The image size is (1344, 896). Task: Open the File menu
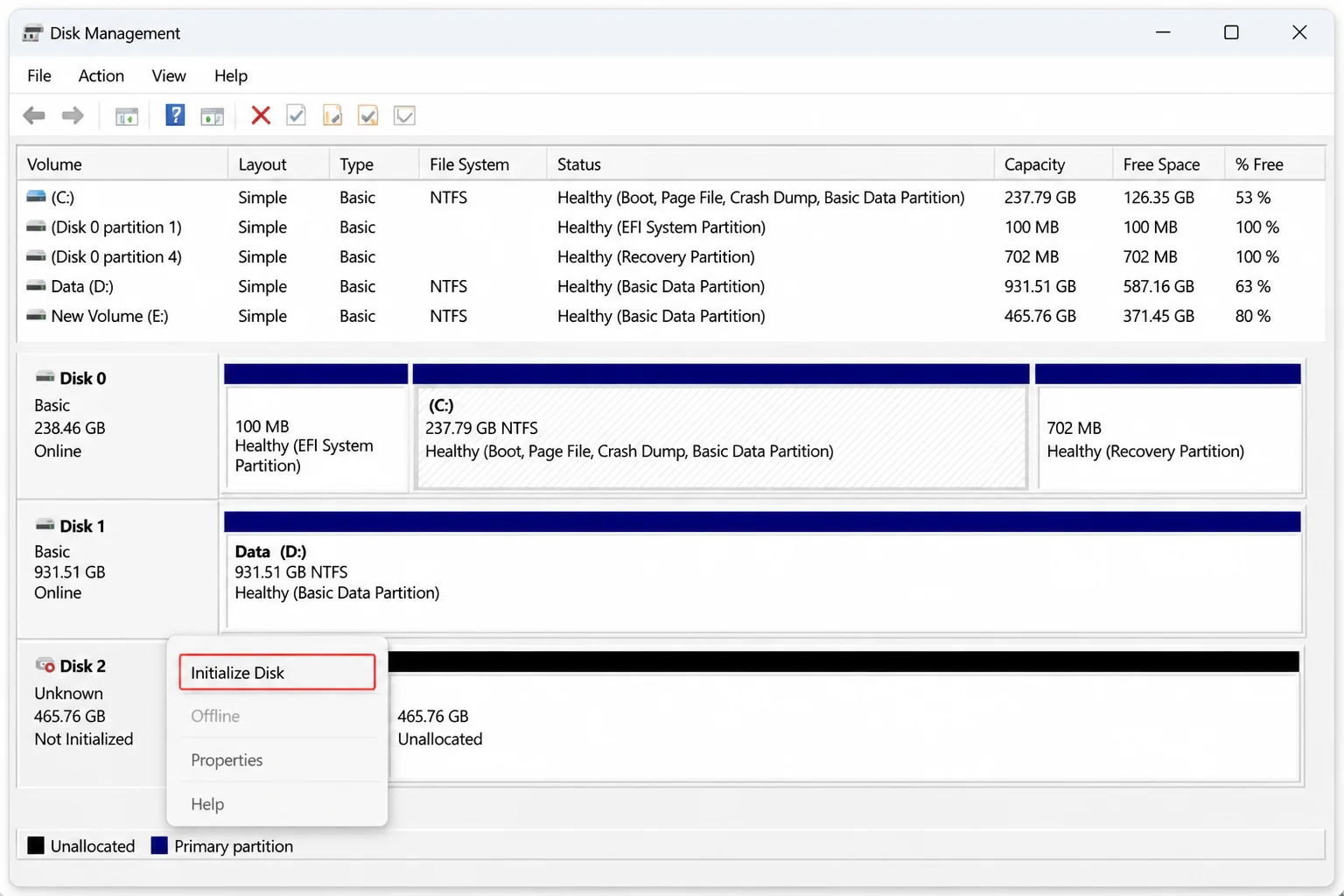[39, 76]
